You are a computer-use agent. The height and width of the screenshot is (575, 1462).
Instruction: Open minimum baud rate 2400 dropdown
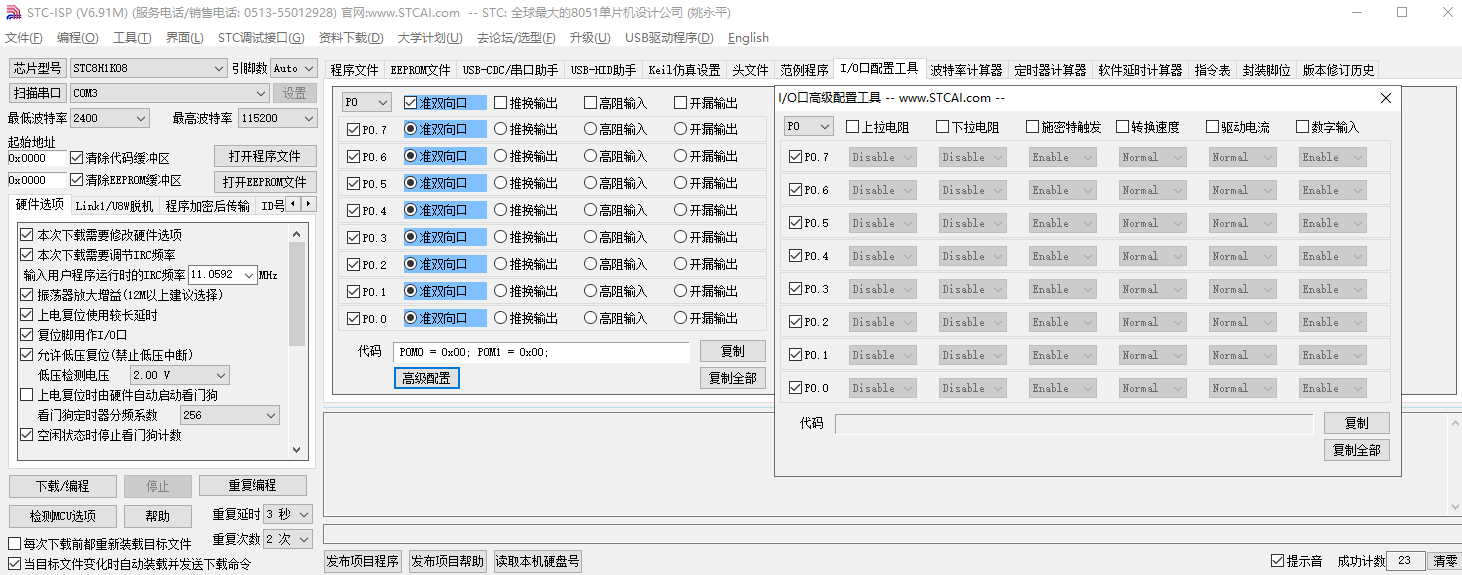(110, 118)
